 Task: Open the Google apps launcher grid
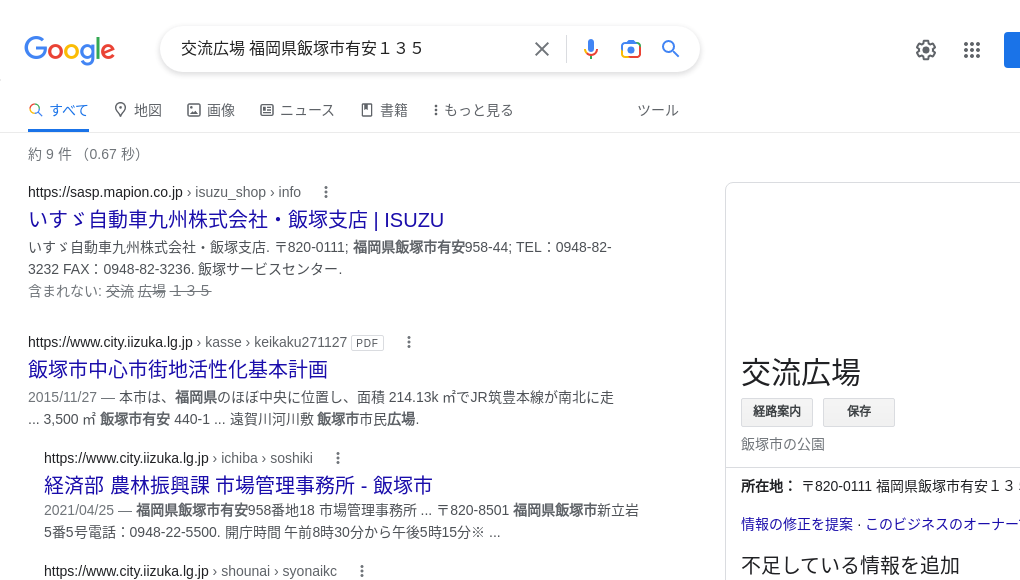pos(972,49)
